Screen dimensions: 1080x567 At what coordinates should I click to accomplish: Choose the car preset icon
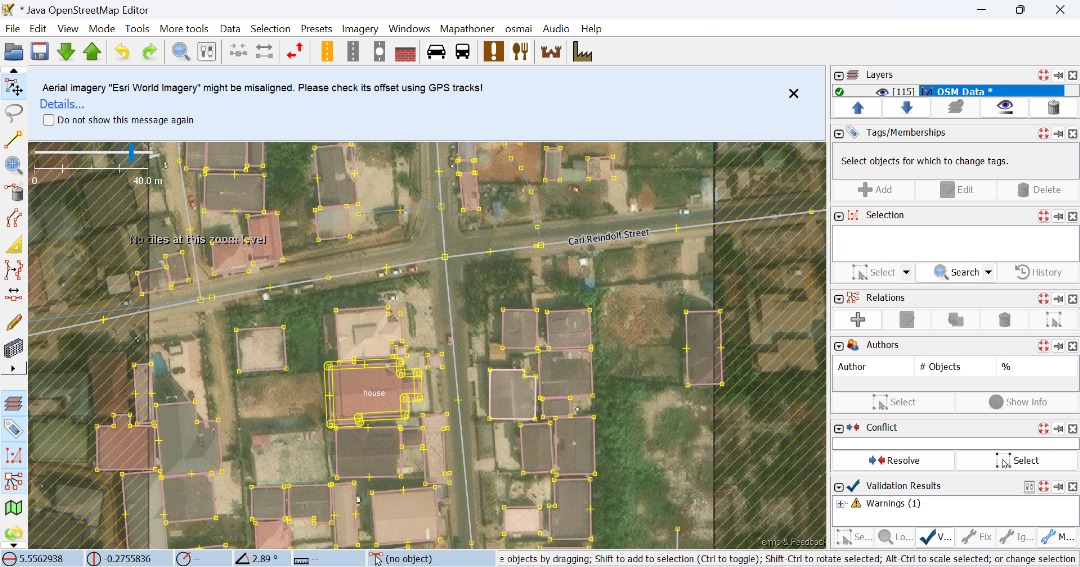click(x=436, y=52)
